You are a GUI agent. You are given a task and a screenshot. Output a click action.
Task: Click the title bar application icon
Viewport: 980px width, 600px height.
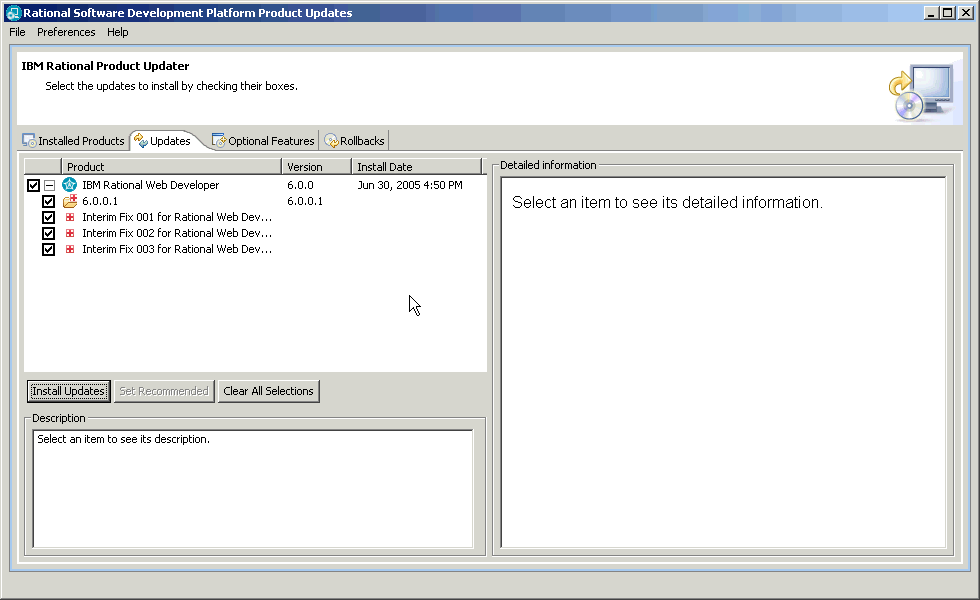(12, 12)
